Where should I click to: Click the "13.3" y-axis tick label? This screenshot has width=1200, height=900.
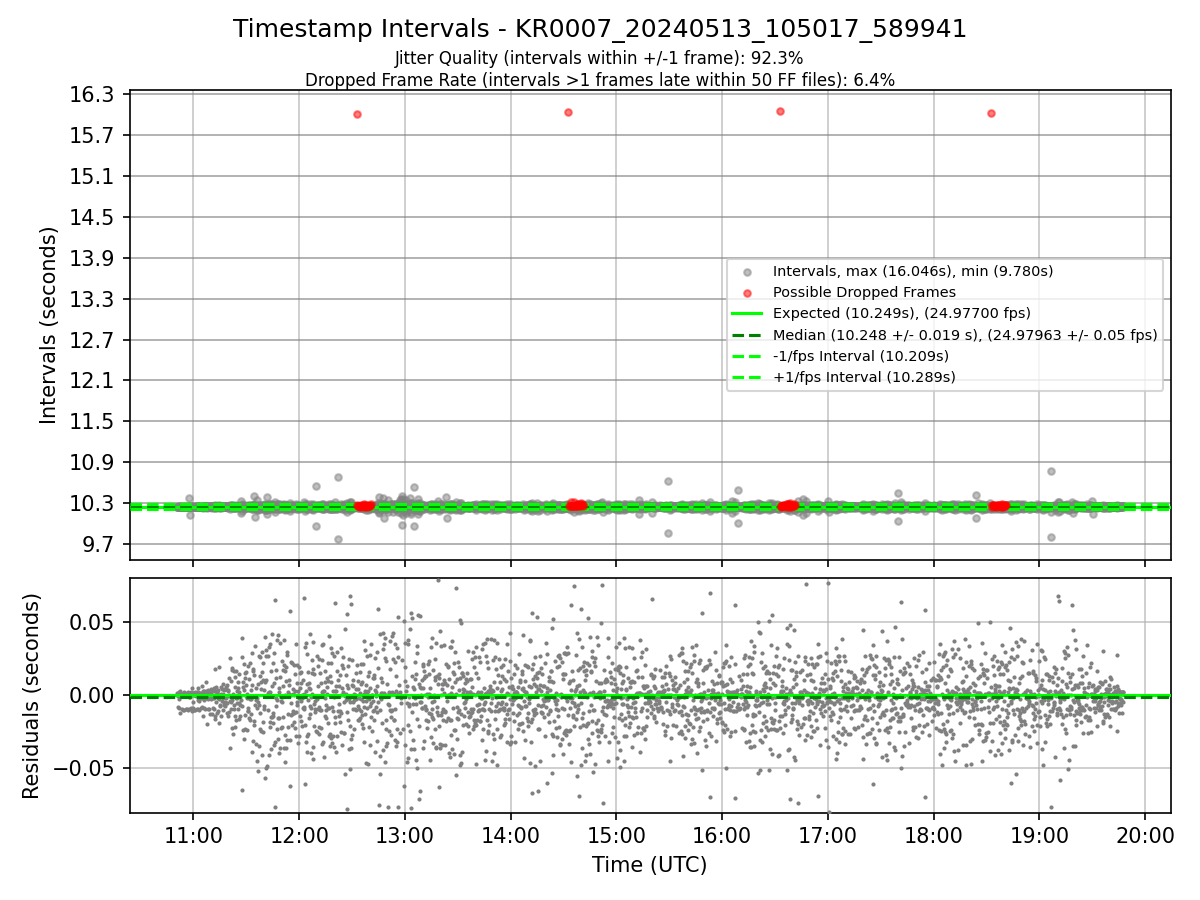[x=94, y=300]
